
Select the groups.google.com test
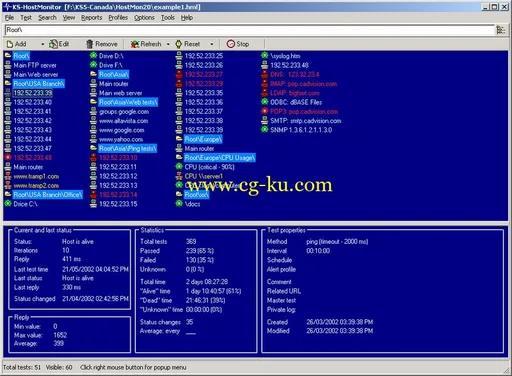tap(124, 112)
